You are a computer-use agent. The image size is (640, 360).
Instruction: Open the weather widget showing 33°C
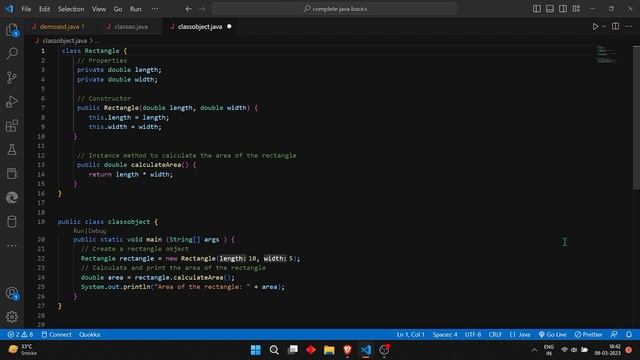(23, 350)
